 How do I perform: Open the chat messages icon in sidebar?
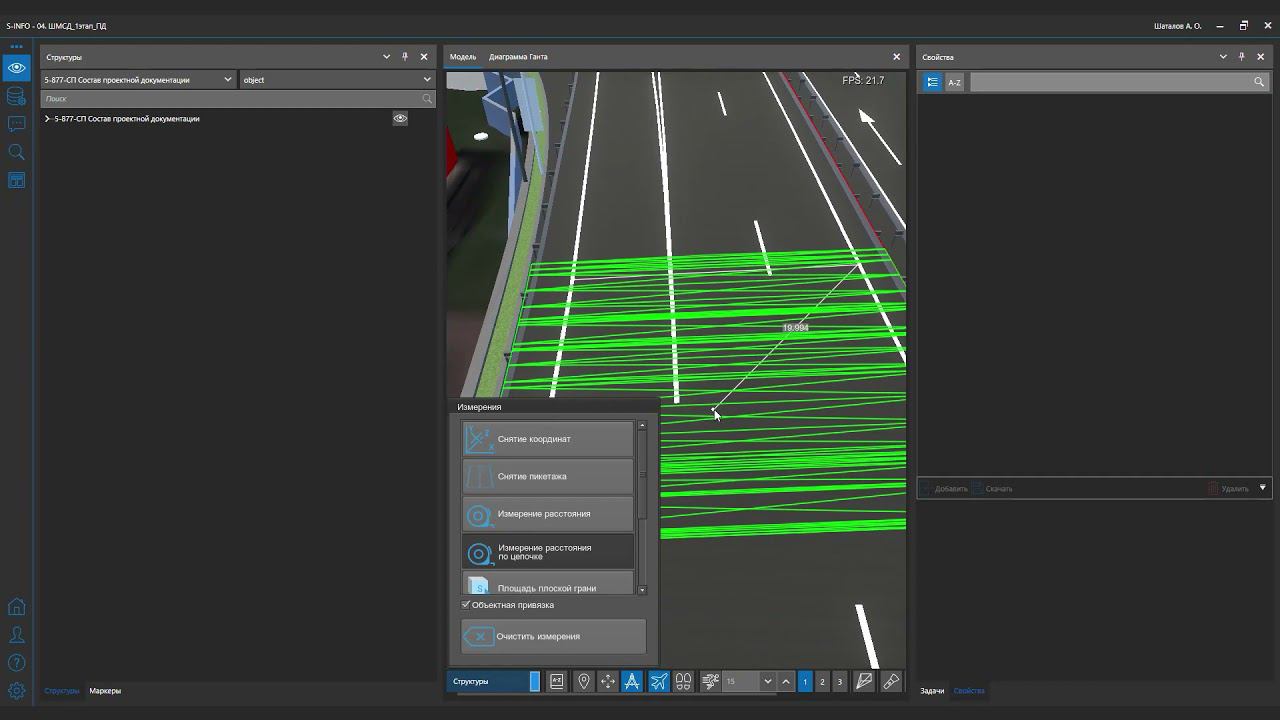(x=16, y=124)
